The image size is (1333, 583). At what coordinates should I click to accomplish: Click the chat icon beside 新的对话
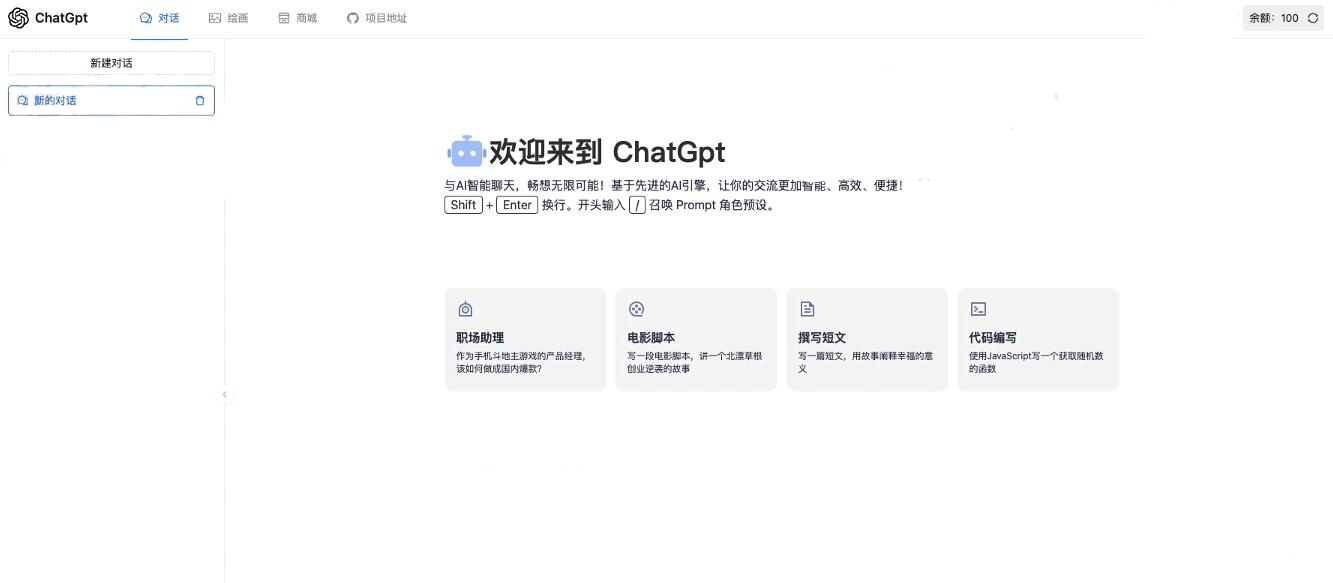23,100
